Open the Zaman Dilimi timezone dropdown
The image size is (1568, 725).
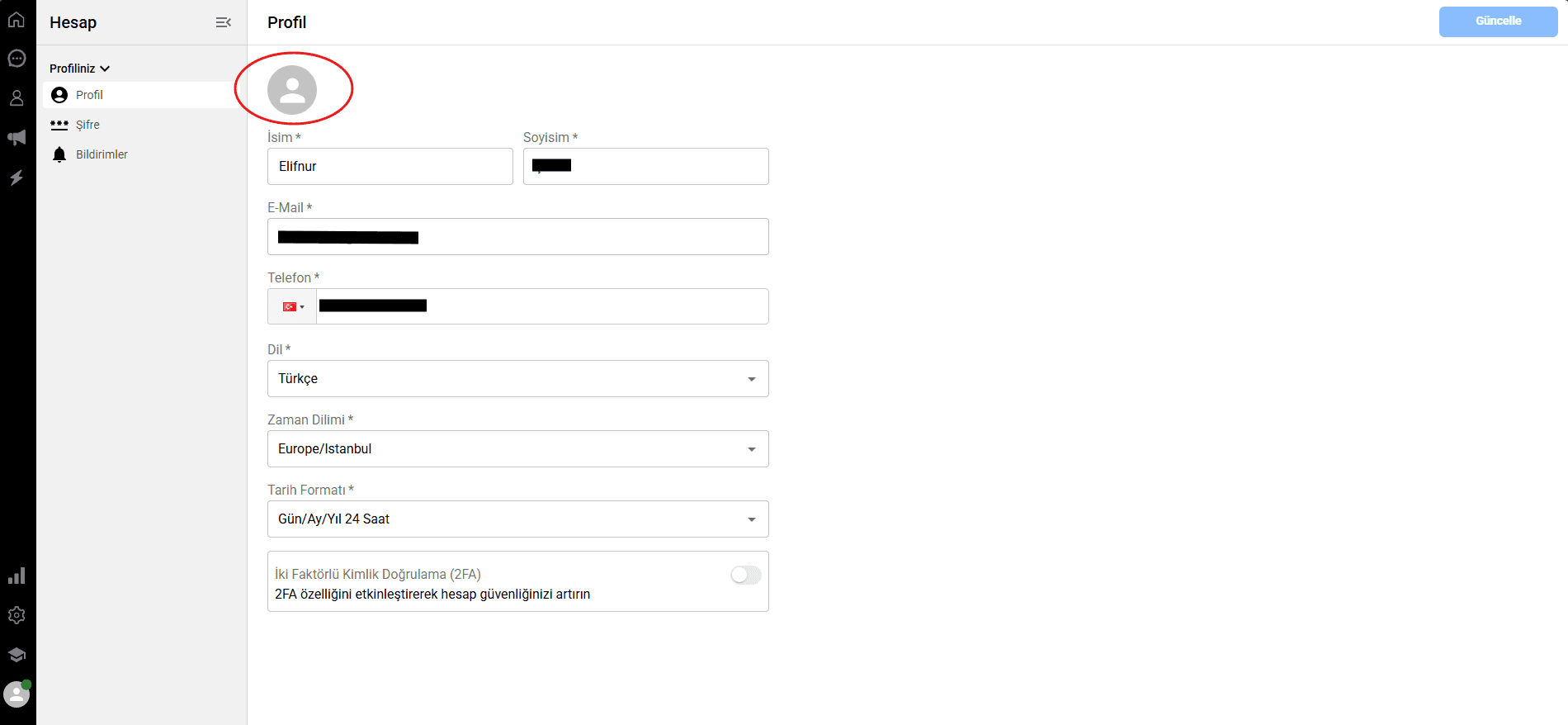pyautogui.click(x=518, y=448)
